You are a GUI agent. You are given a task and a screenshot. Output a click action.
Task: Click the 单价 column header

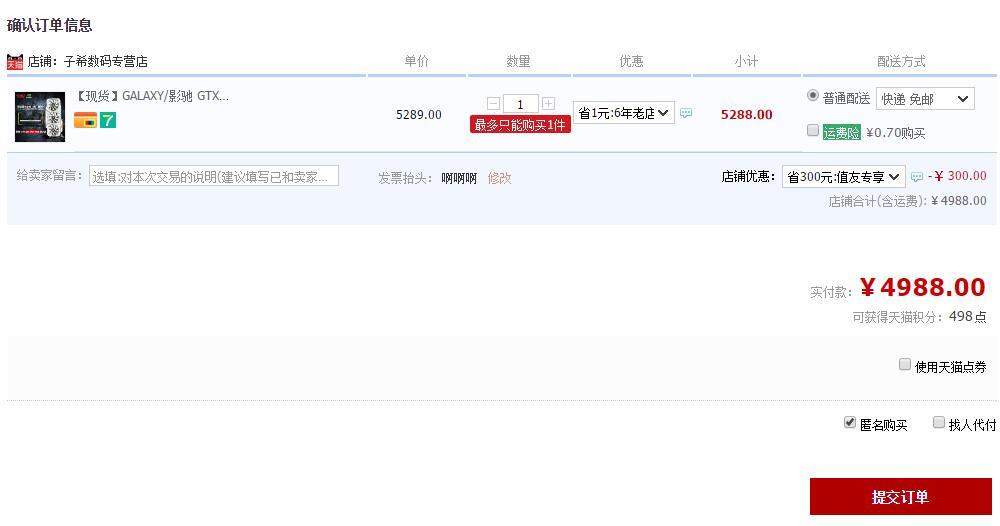[416, 61]
